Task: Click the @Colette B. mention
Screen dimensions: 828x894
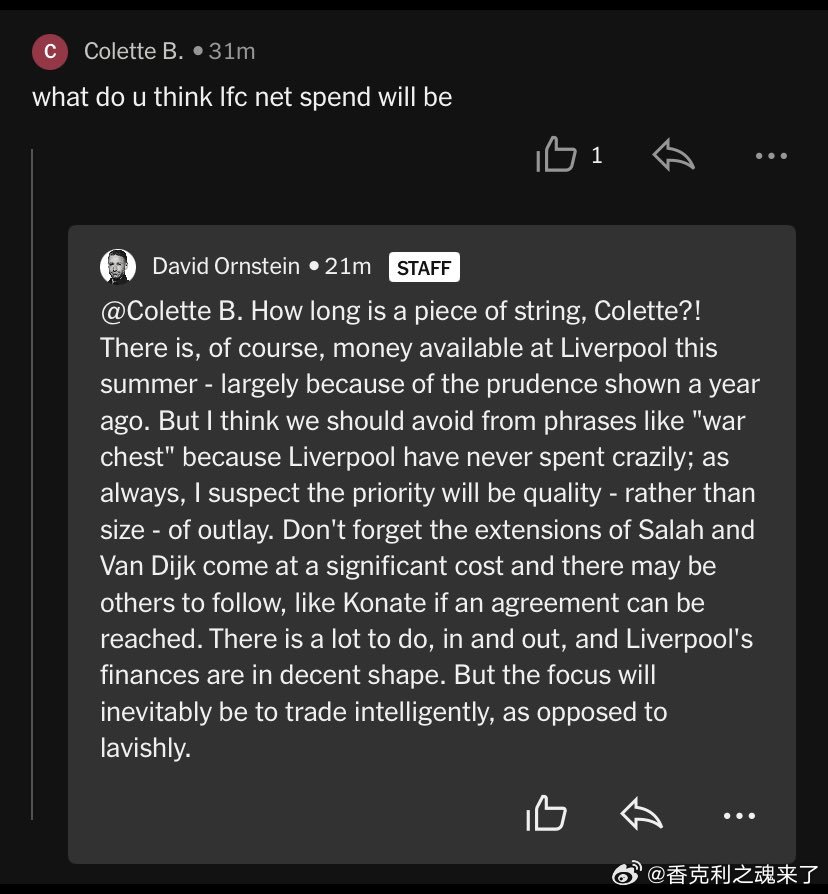Action: [x=172, y=311]
